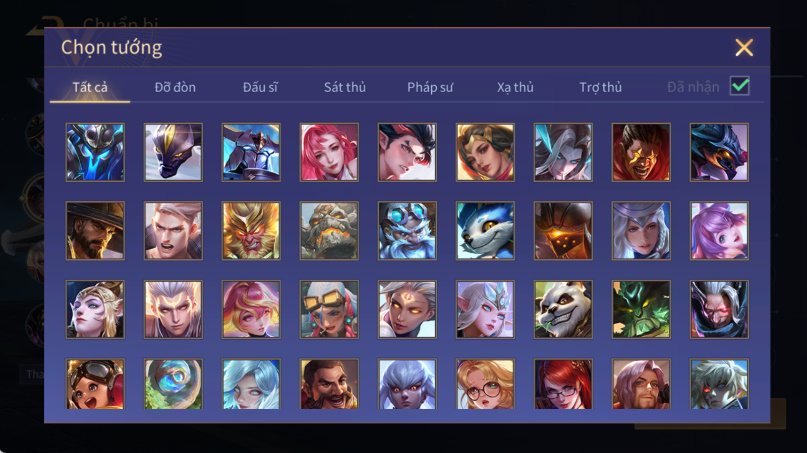Choose the blue fox hero portrait

point(485,231)
